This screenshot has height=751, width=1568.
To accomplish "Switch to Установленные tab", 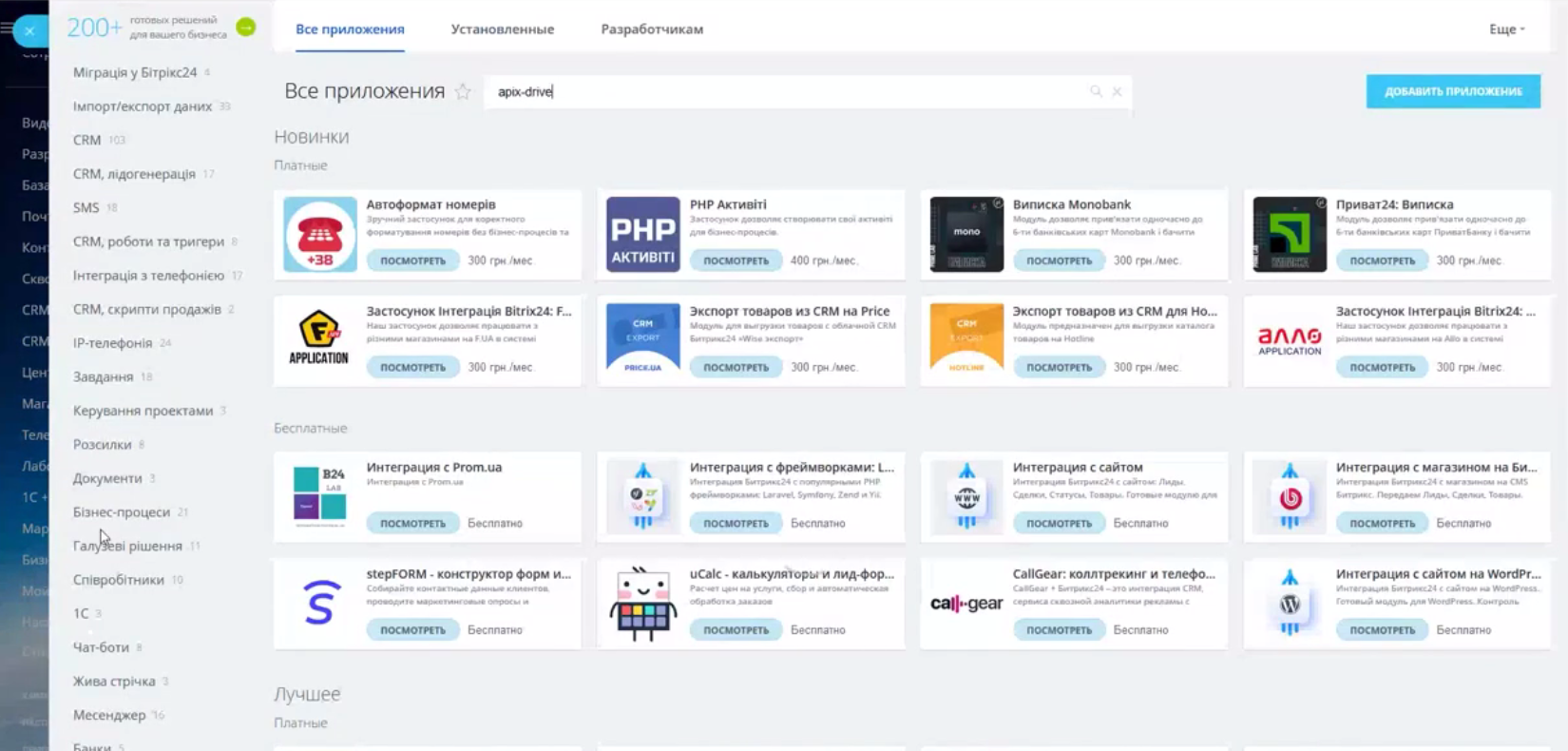I will (503, 29).
